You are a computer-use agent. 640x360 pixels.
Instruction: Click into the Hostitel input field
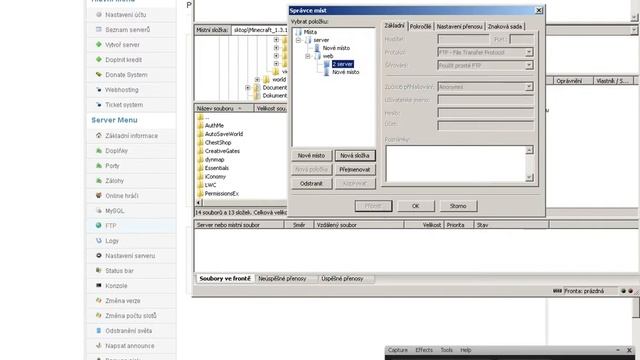tap(463, 39)
